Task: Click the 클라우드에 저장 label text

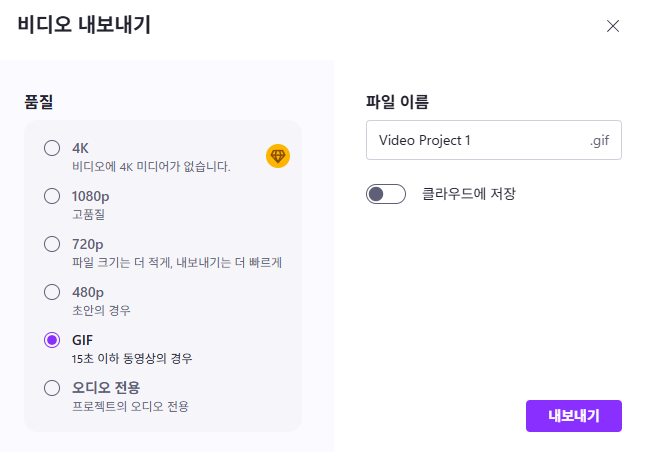Action: click(469, 194)
